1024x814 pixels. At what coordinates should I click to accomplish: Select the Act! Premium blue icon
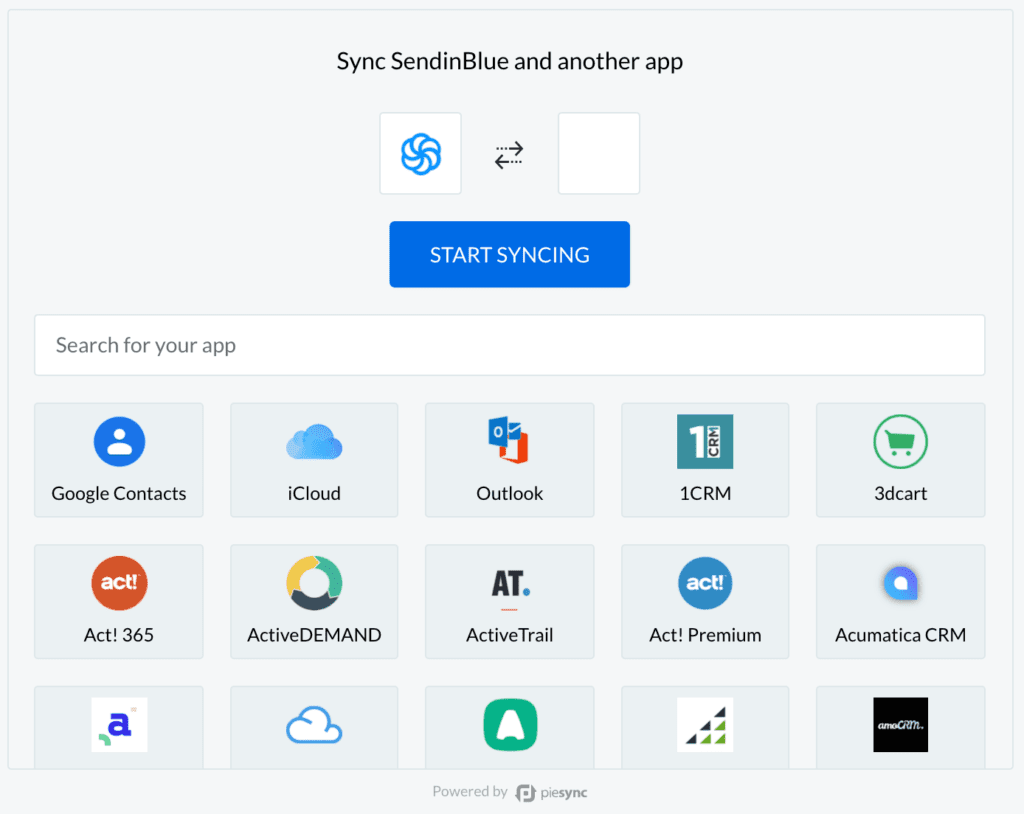[705, 583]
